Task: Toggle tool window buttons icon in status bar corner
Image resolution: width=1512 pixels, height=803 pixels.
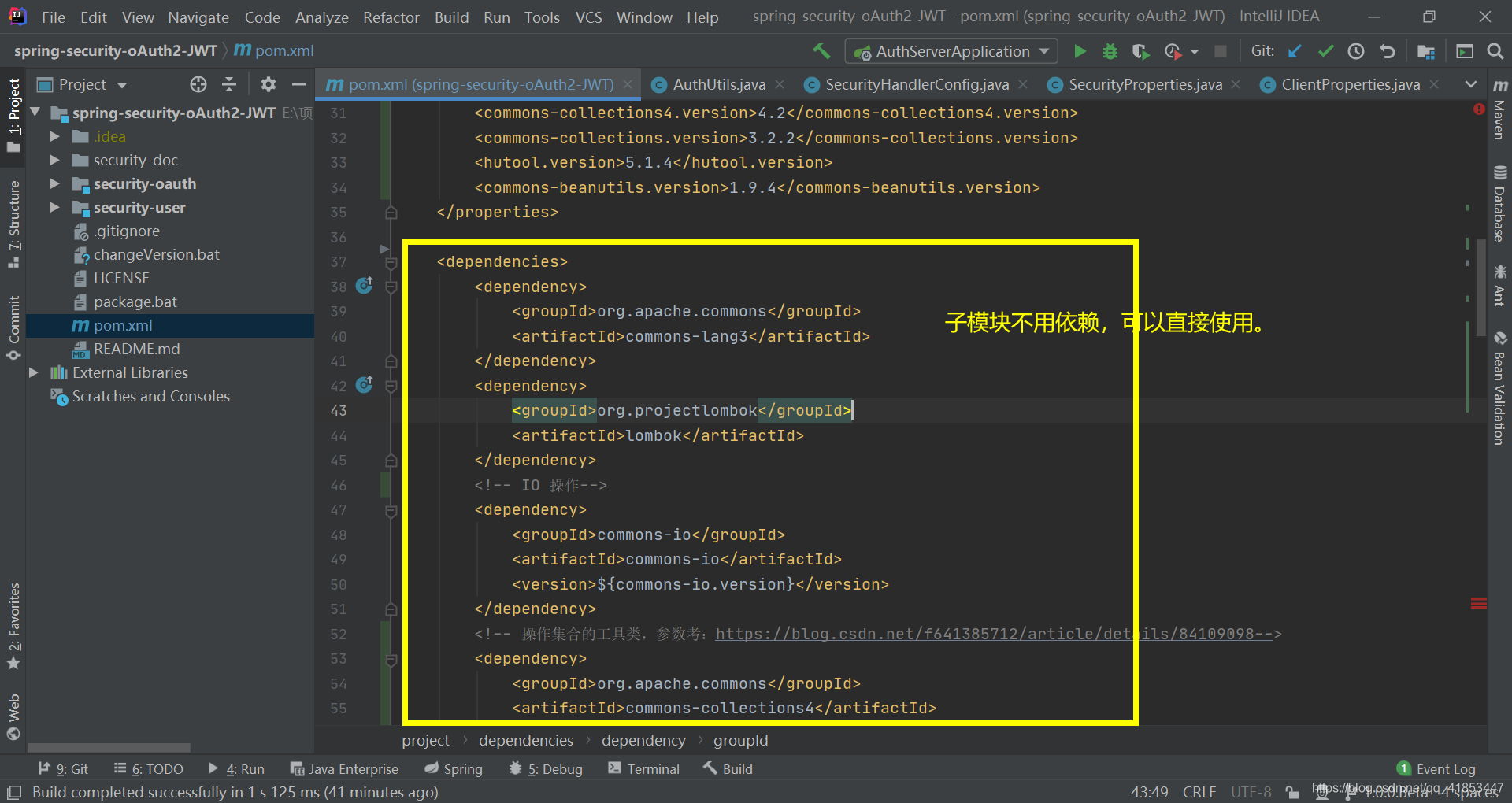Action: pos(13,792)
